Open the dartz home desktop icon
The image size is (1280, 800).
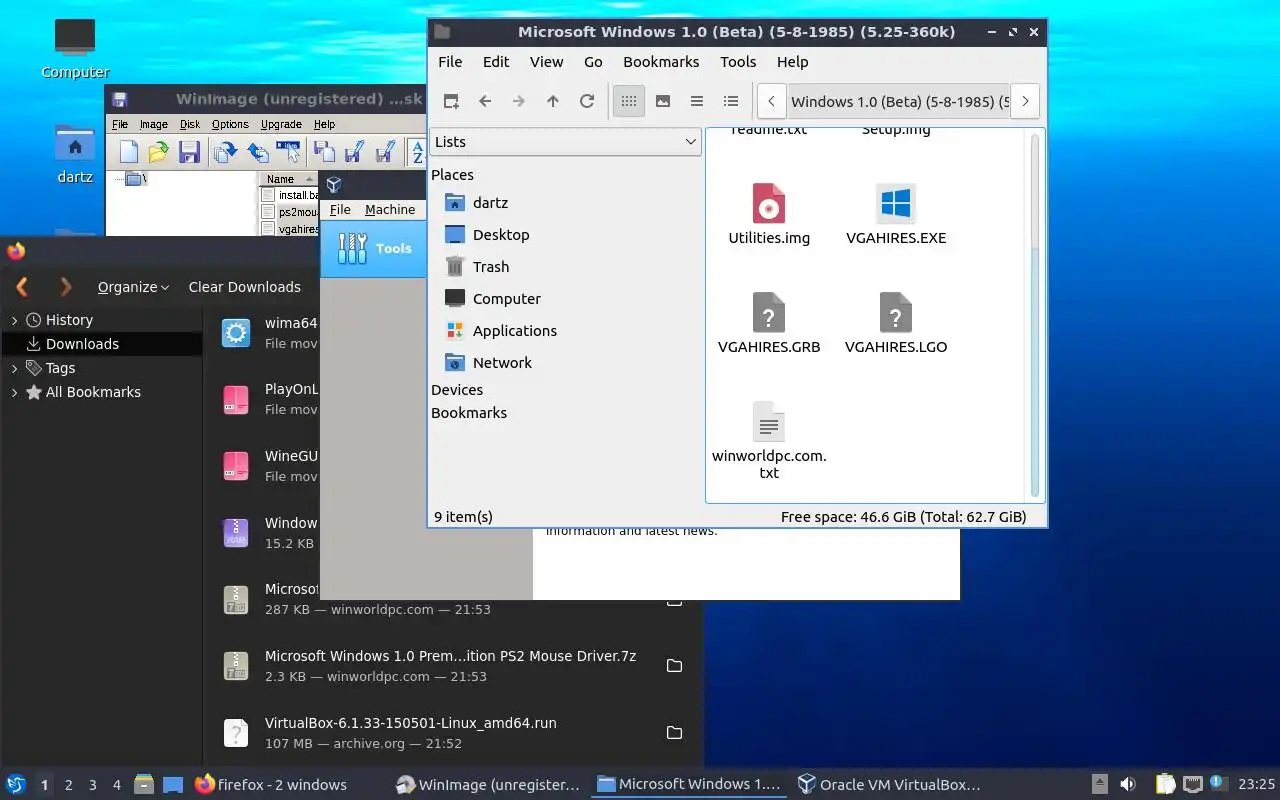tap(75, 155)
